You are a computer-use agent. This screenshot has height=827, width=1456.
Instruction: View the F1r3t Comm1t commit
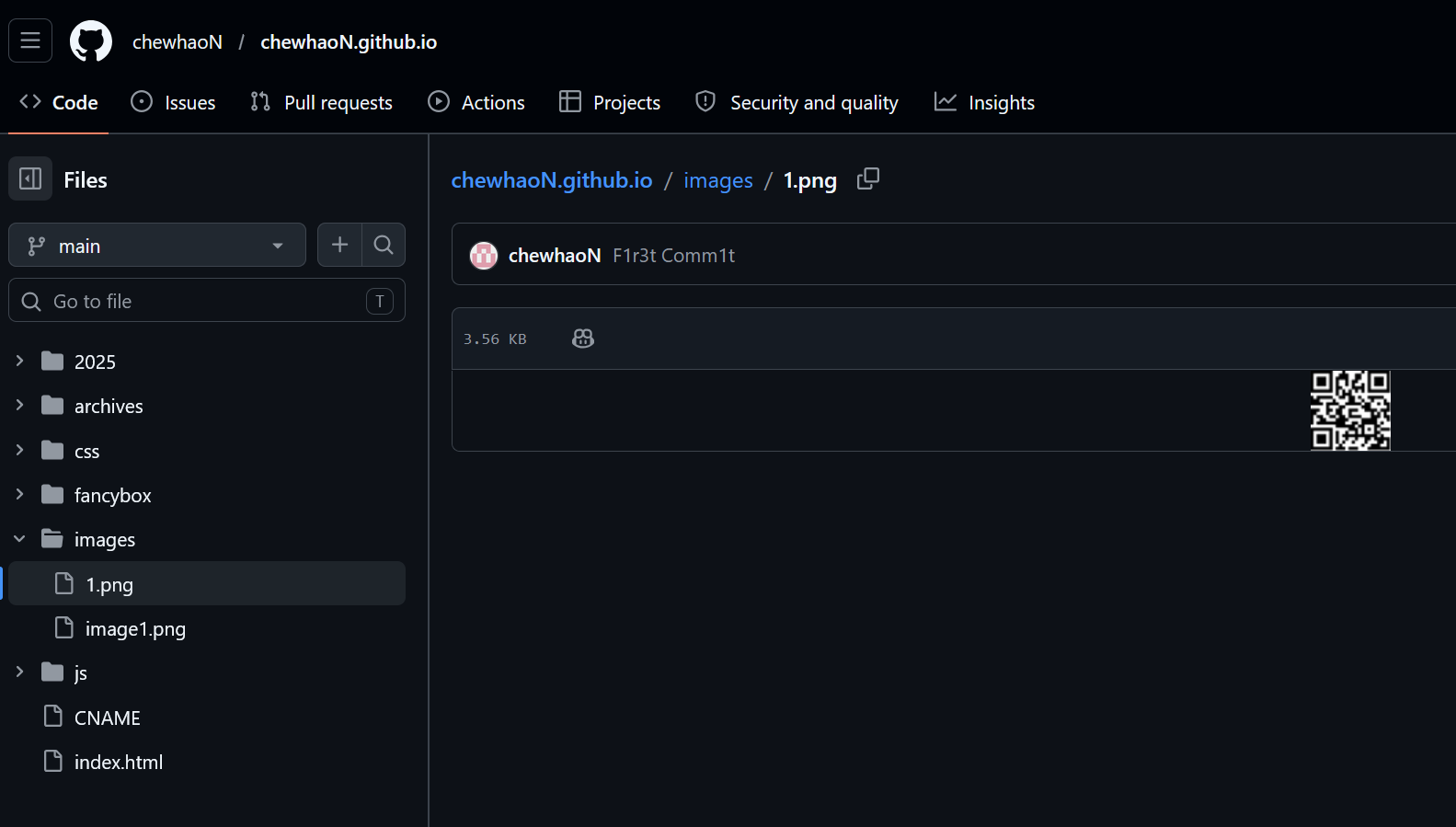click(x=674, y=255)
